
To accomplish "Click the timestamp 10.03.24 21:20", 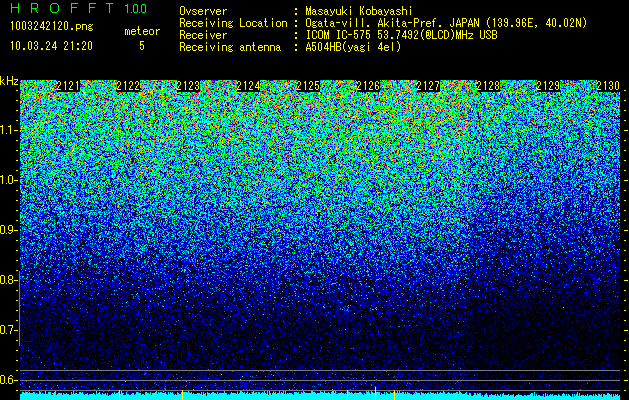I will [x=51, y=46].
